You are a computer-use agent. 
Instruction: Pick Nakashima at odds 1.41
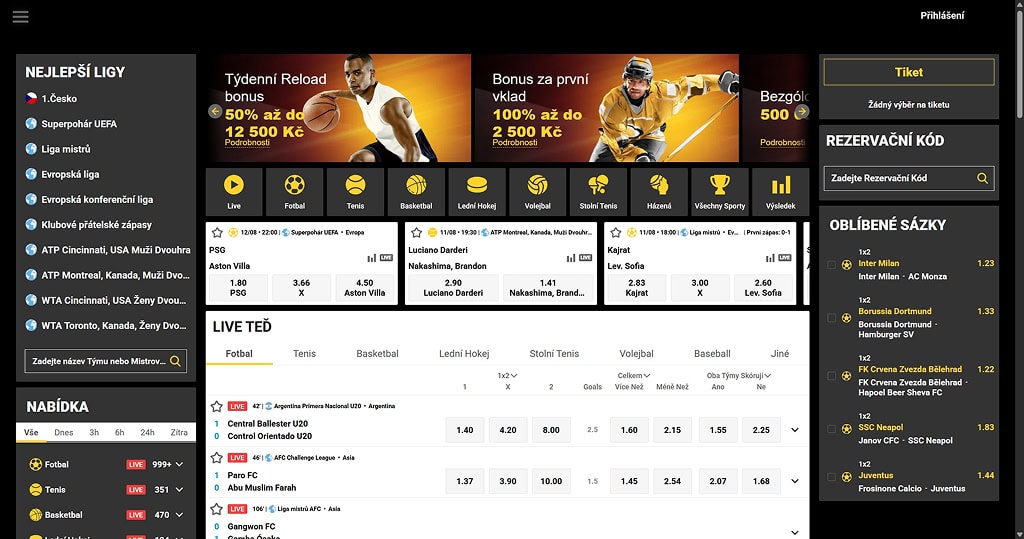(548, 287)
